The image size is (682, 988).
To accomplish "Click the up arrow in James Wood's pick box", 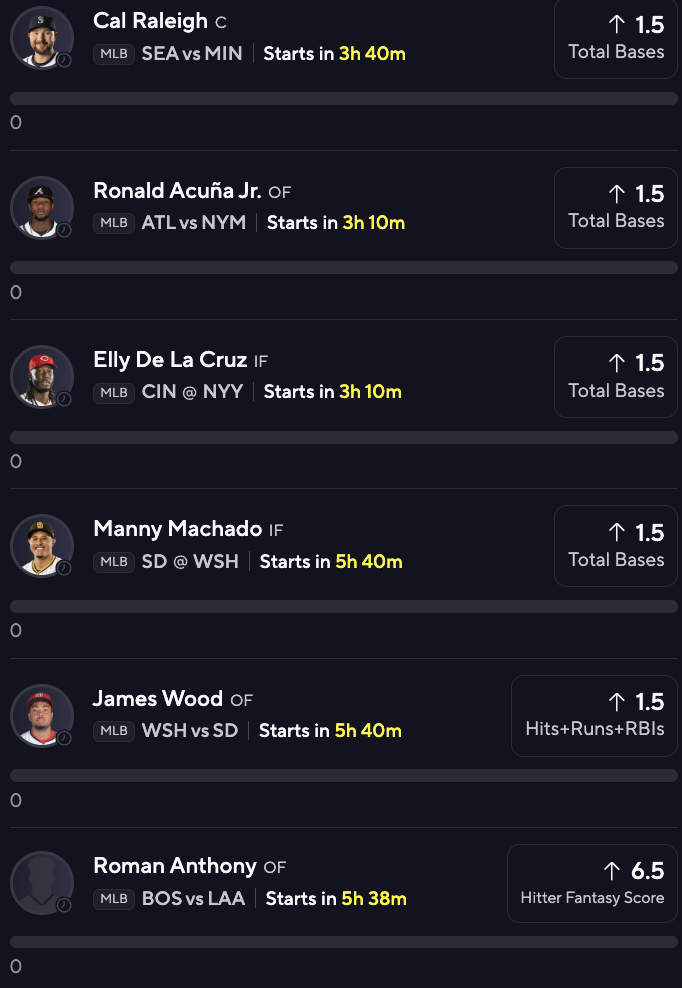I will (x=617, y=702).
